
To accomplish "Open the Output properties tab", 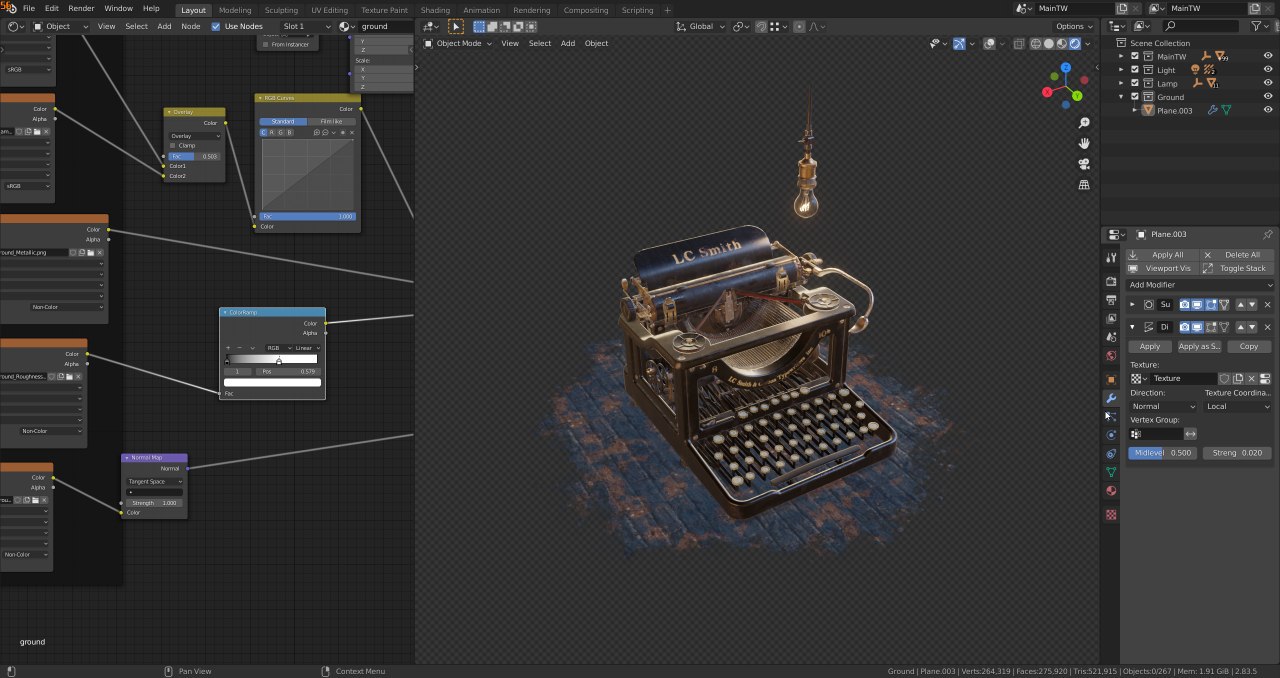I will click(x=1111, y=300).
